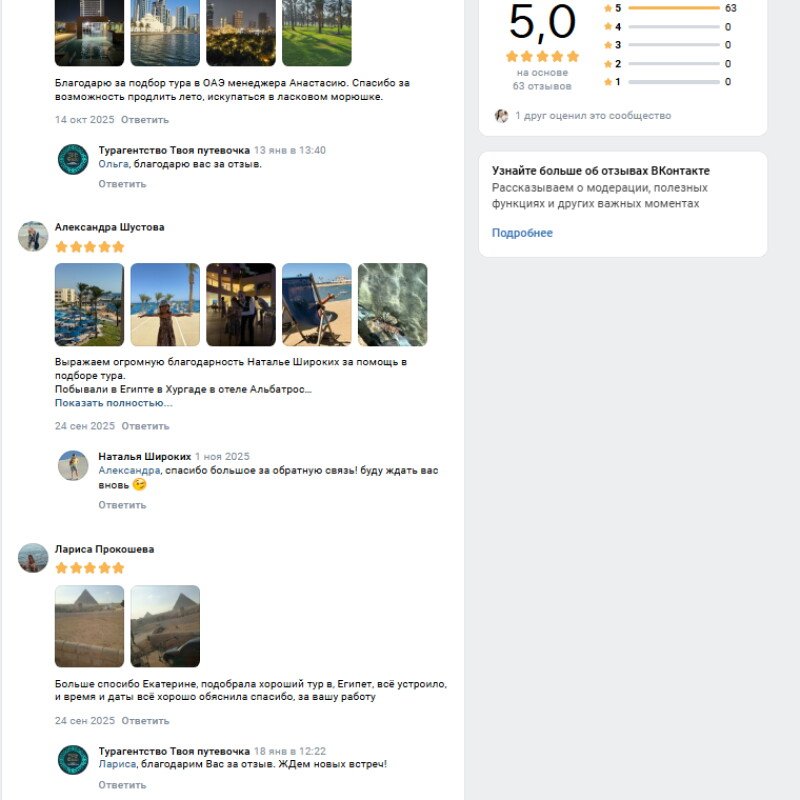800x800 pixels.
Task: Open Лариса Прокошева's profile avatar
Action: point(33,558)
